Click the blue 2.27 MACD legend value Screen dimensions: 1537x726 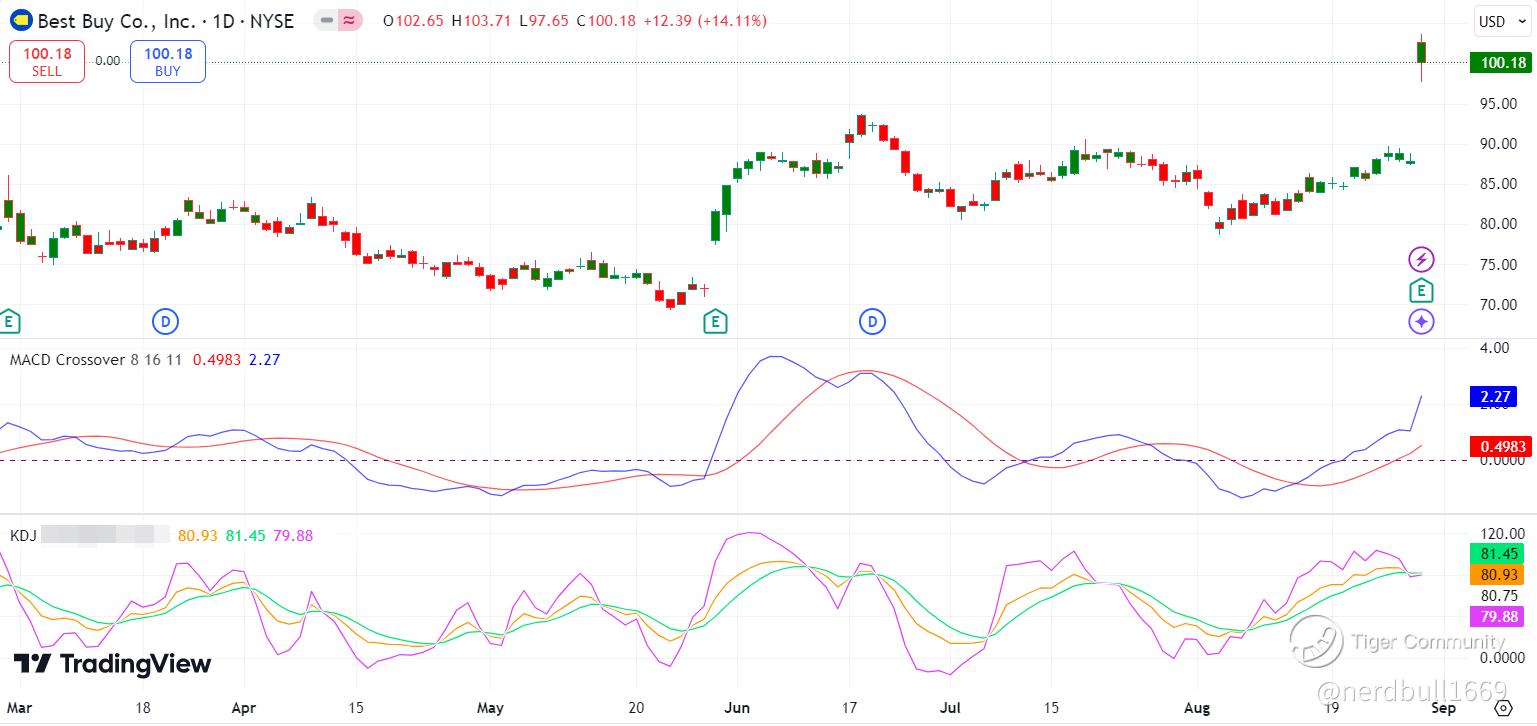pyautogui.click(x=264, y=359)
